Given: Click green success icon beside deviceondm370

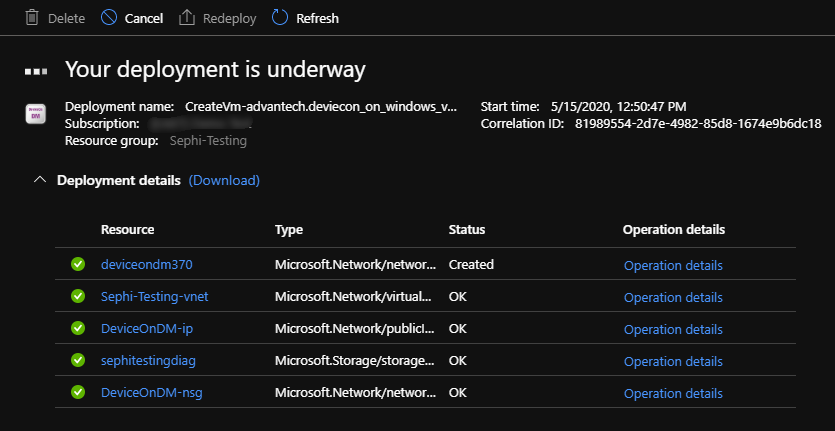Looking at the screenshot, I should pyautogui.click(x=78, y=265).
